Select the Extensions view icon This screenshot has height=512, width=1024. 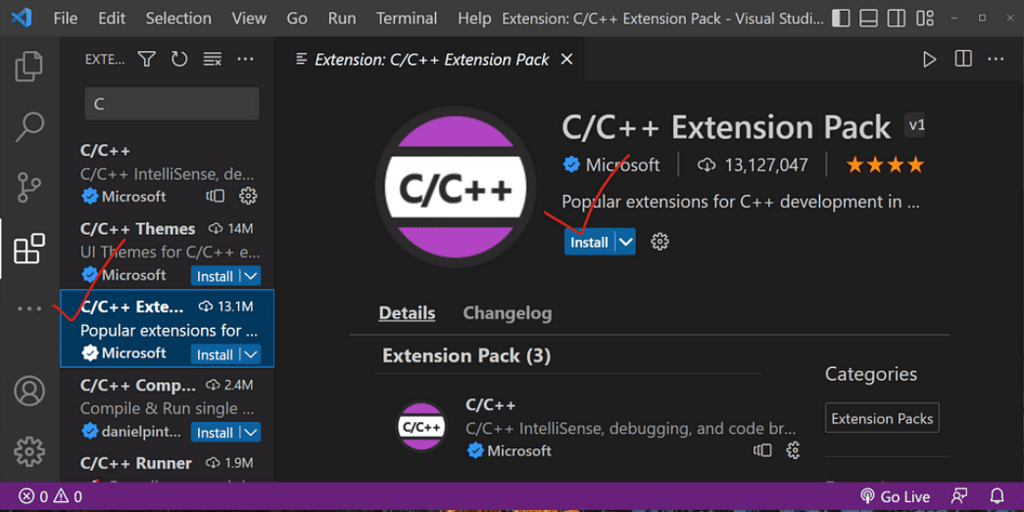[29, 248]
